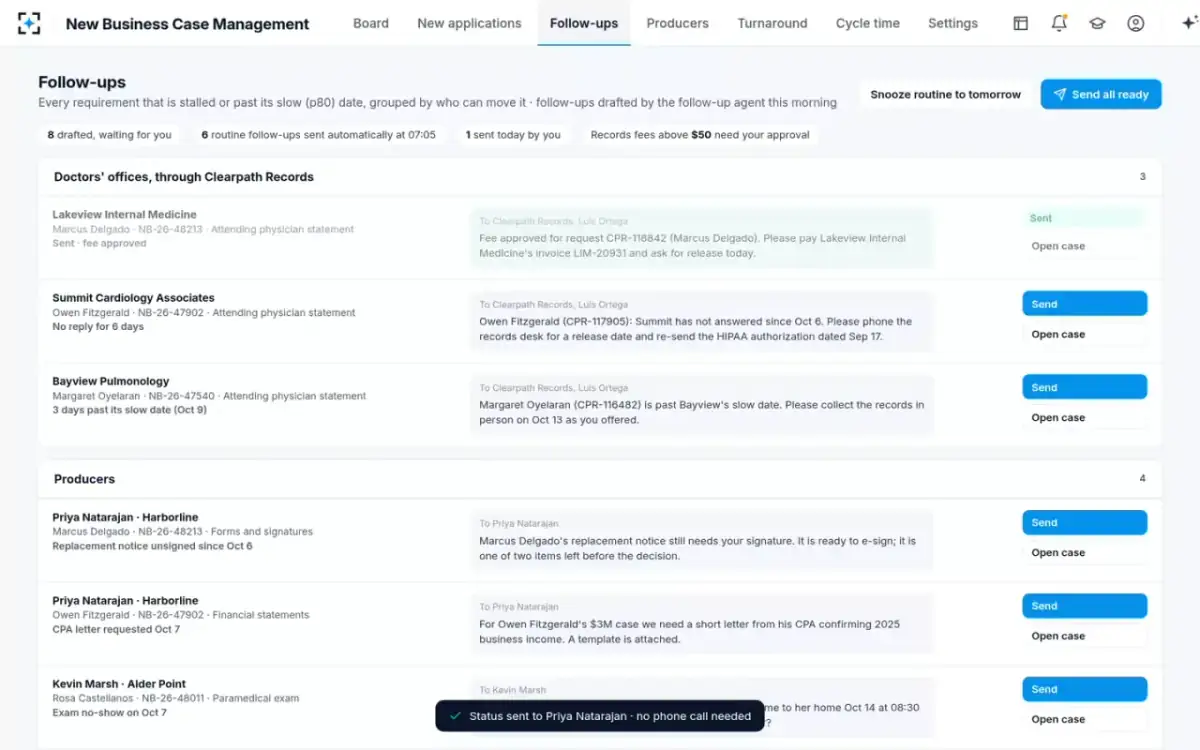Image resolution: width=1200 pixels, height=750 pixels.
Task: Click the "Status sent to Priya Natarajan" toast
Action: 600,716
